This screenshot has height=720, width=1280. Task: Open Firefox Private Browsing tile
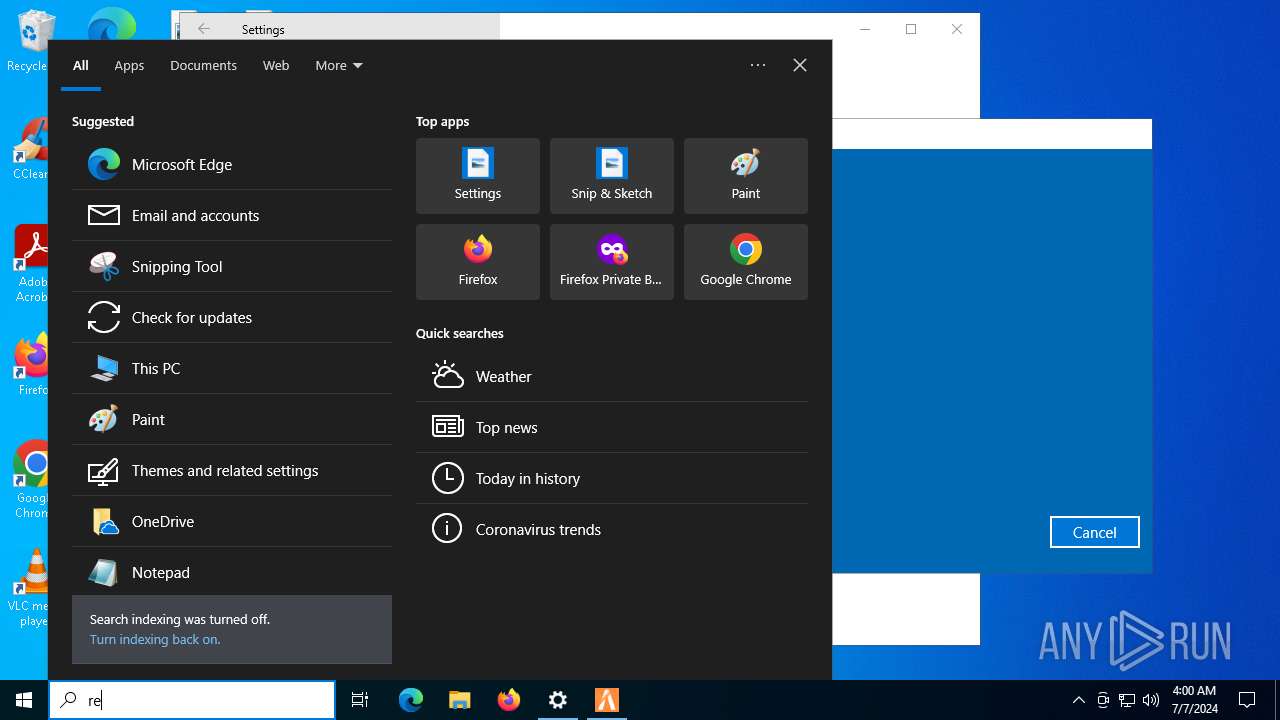[x=612, y=262]
